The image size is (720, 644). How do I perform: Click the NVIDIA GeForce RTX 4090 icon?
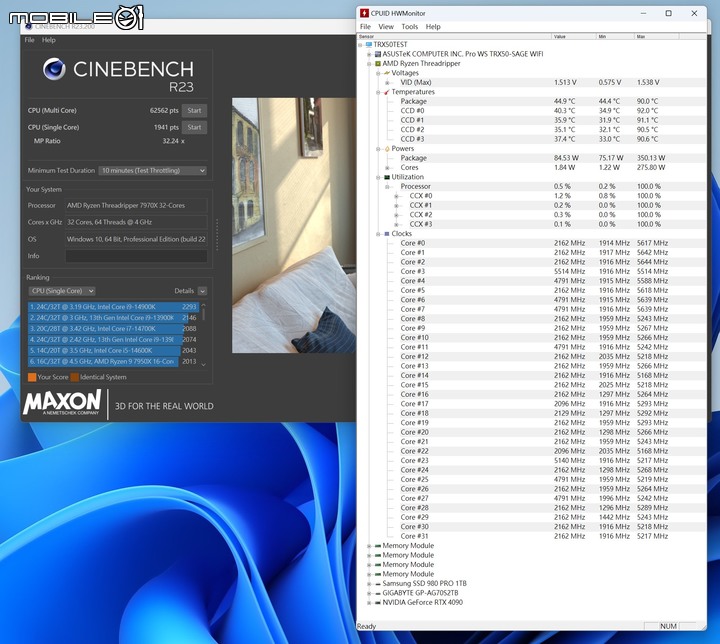(378, 603)
